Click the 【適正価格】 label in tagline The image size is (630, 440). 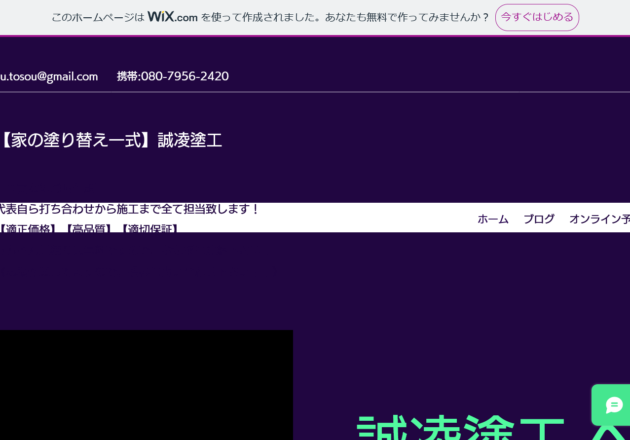(x=28, y=229)
